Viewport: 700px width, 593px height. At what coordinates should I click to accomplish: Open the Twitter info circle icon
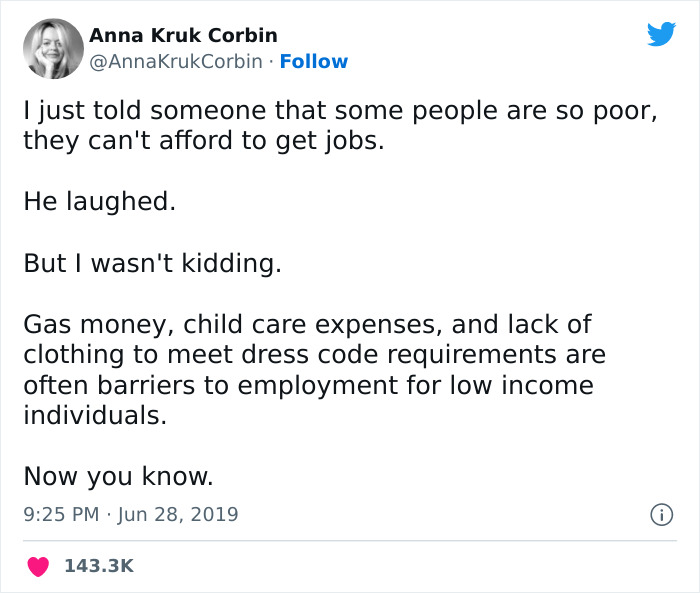click(660, 515)
